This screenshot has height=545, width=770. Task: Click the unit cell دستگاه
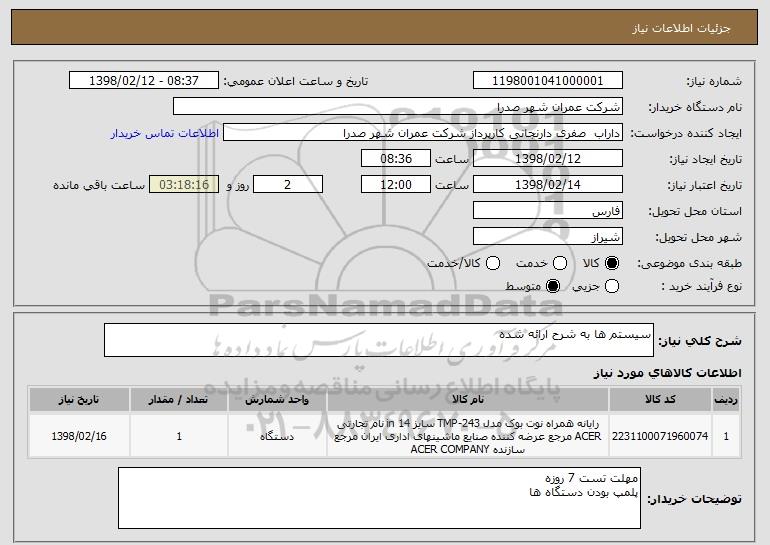277,436
